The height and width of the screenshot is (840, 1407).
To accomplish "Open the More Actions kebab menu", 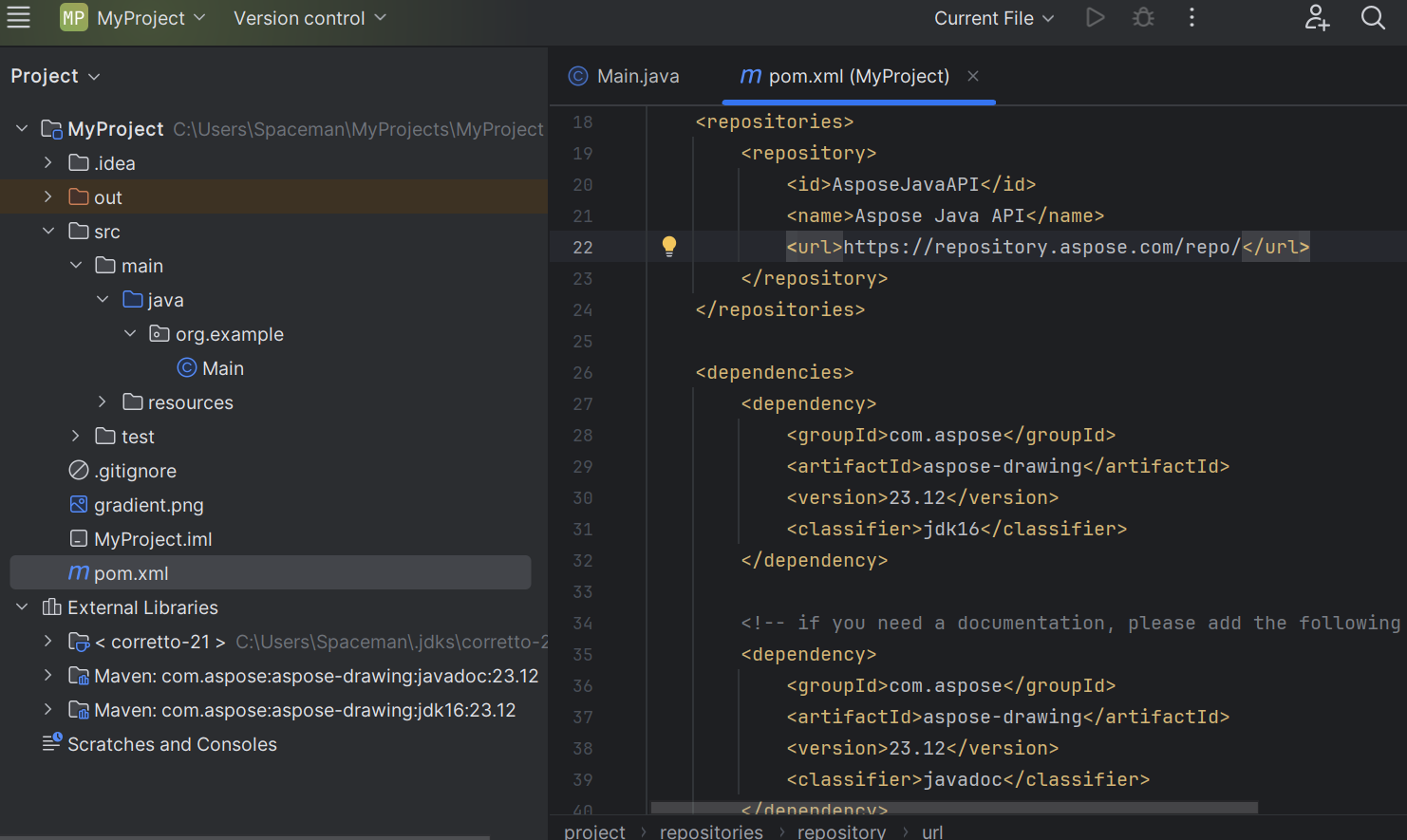I will [1191, 17].
